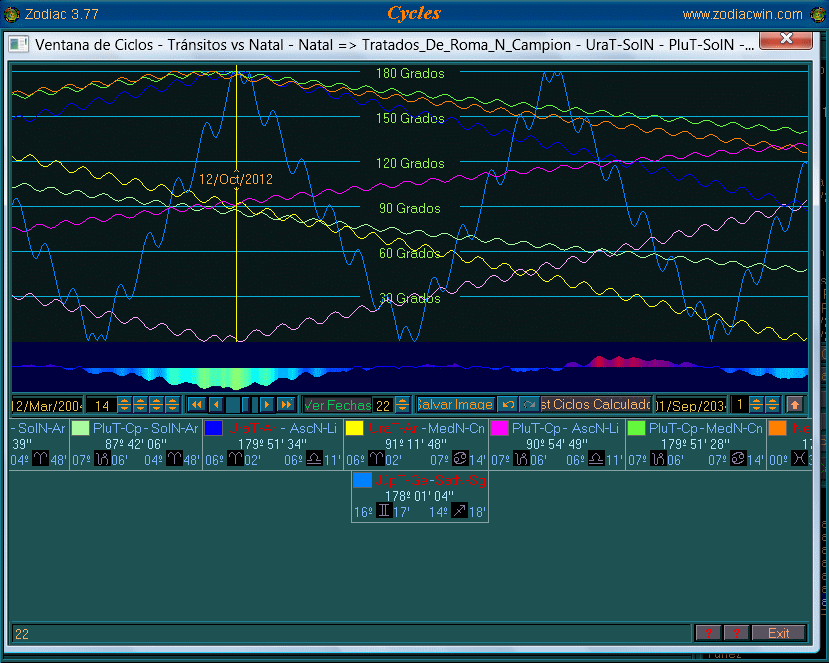829x663 pixels.
Task: Click the Zodiac 3.77 logo icon at top left
Action: click(x=11, y=14)
